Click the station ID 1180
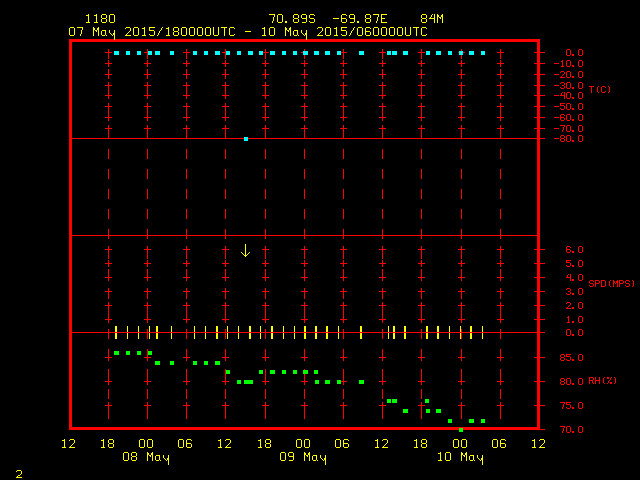Image resolution: width=640 pixels, height=480 pixels. pyautogui.click(x=100, y=19)
